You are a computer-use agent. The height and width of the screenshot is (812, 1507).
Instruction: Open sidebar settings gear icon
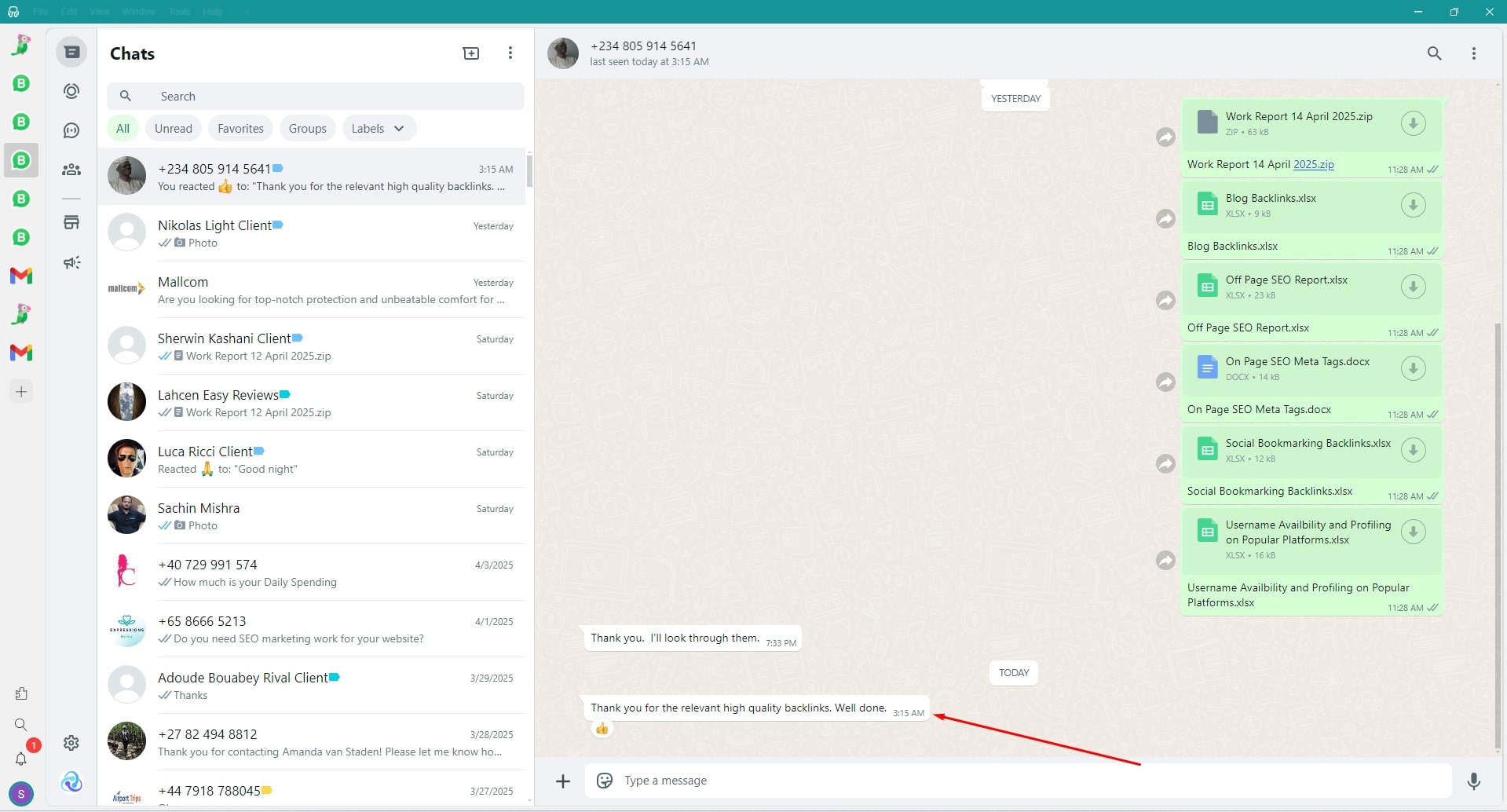click(x=71, y=743)
